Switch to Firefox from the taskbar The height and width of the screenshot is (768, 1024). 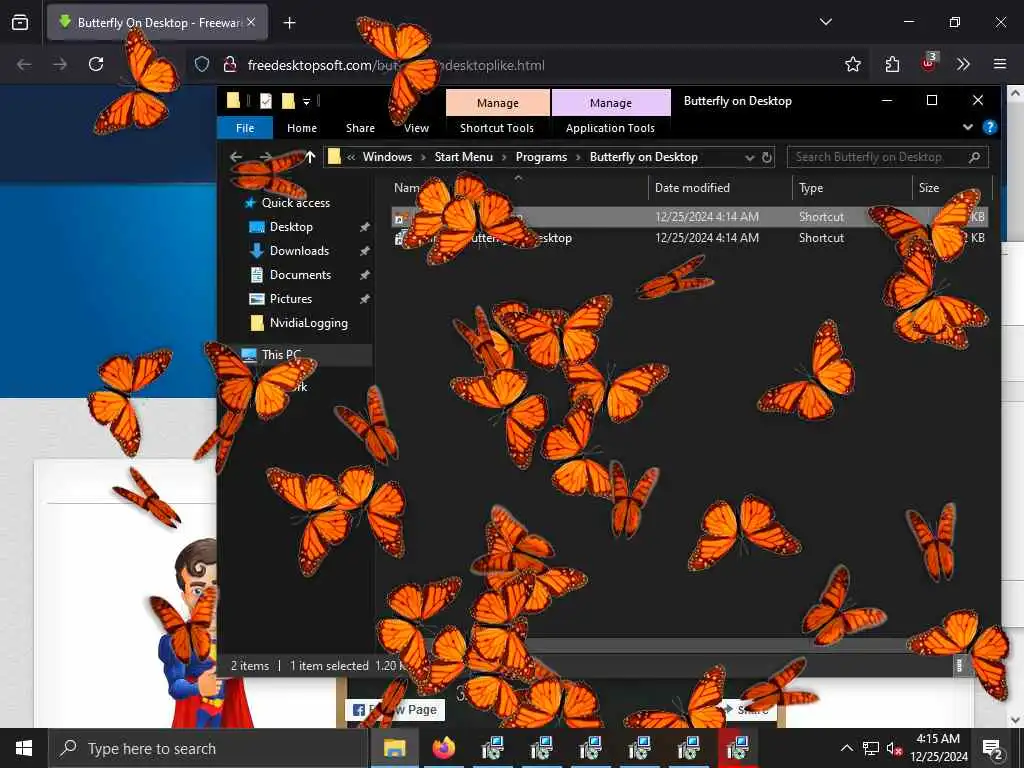[443, 748]
